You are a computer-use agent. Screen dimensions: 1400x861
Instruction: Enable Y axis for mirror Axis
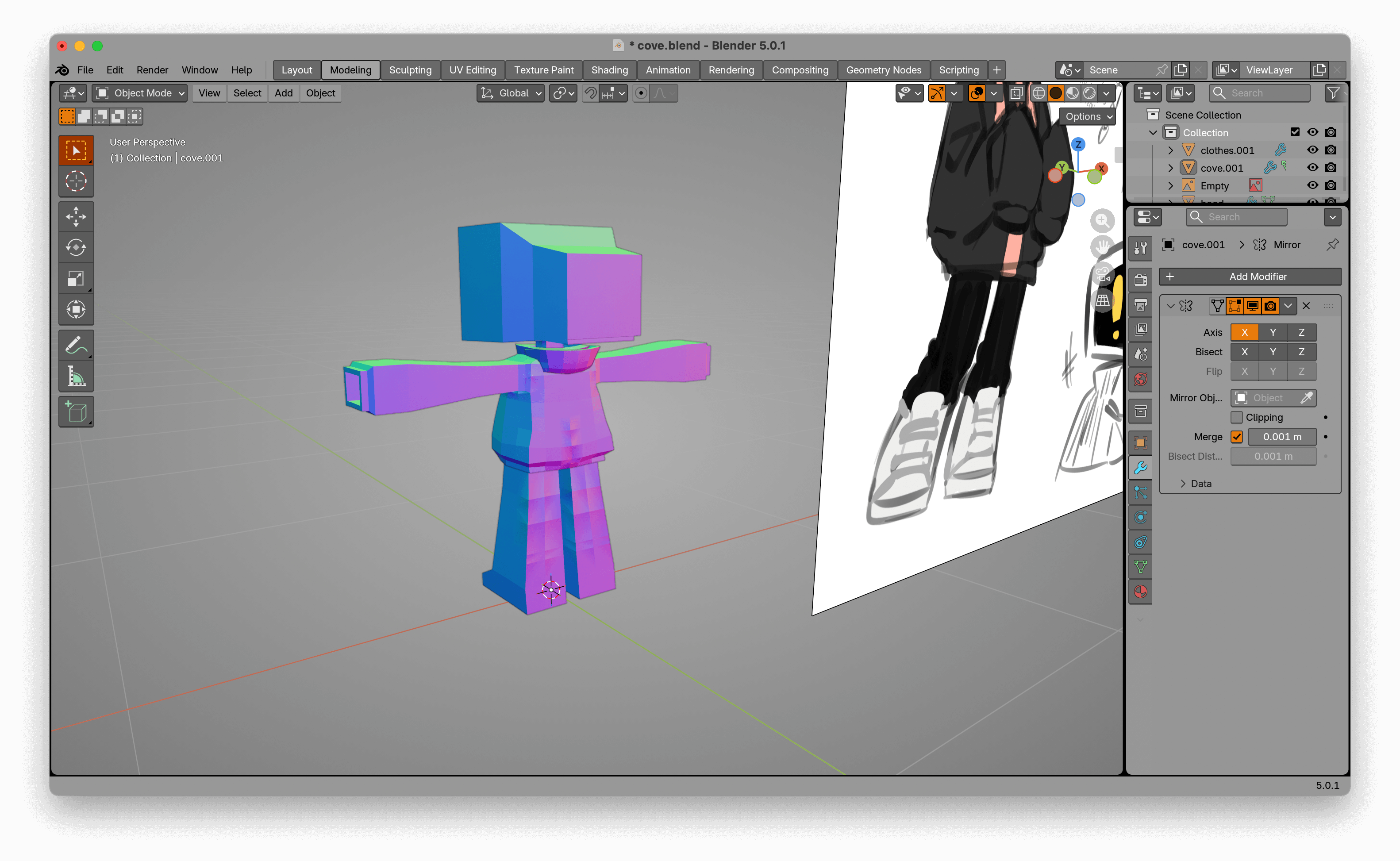click(1273, 333)
